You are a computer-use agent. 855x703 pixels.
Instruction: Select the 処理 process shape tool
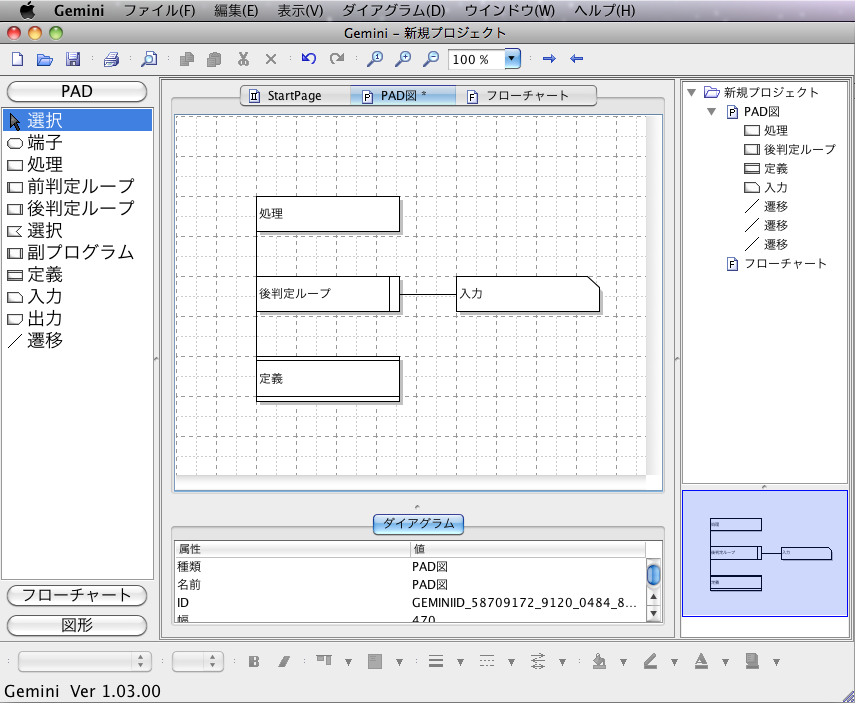(77, 164)
